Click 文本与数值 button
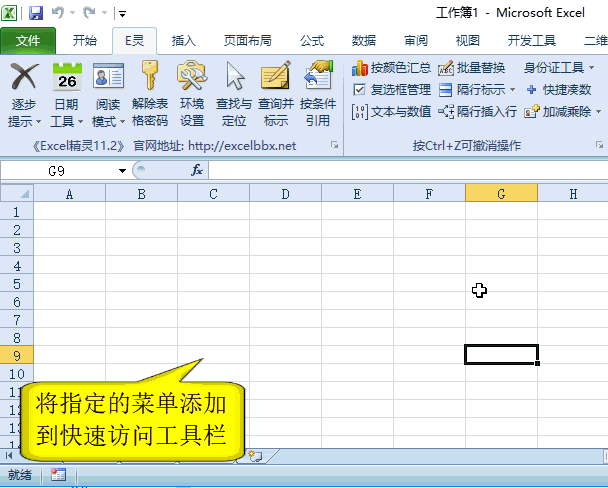 [x=391, y=112]
